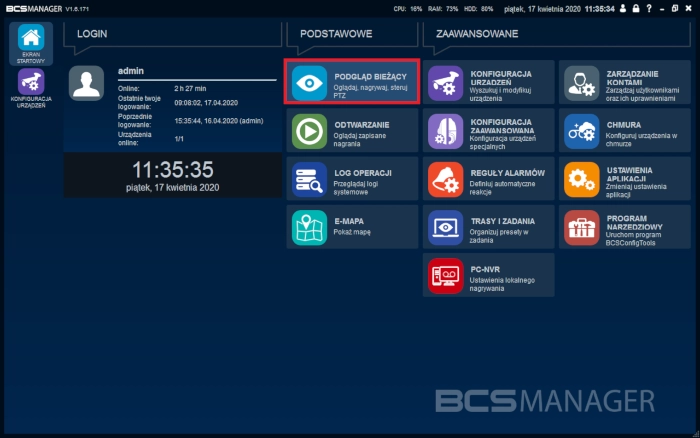Click the Konfiguracja Zaawansowana head icon
The image size is (700, 438).
[446, 131]
